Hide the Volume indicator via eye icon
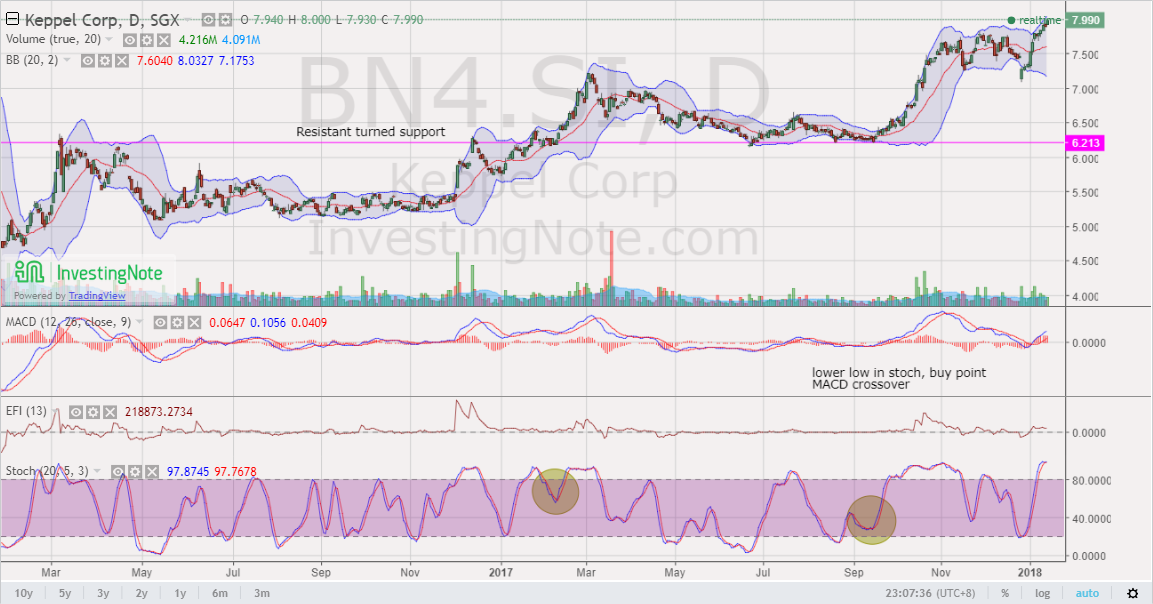Screen dimensions: 1153x604 tap(129, 40)
